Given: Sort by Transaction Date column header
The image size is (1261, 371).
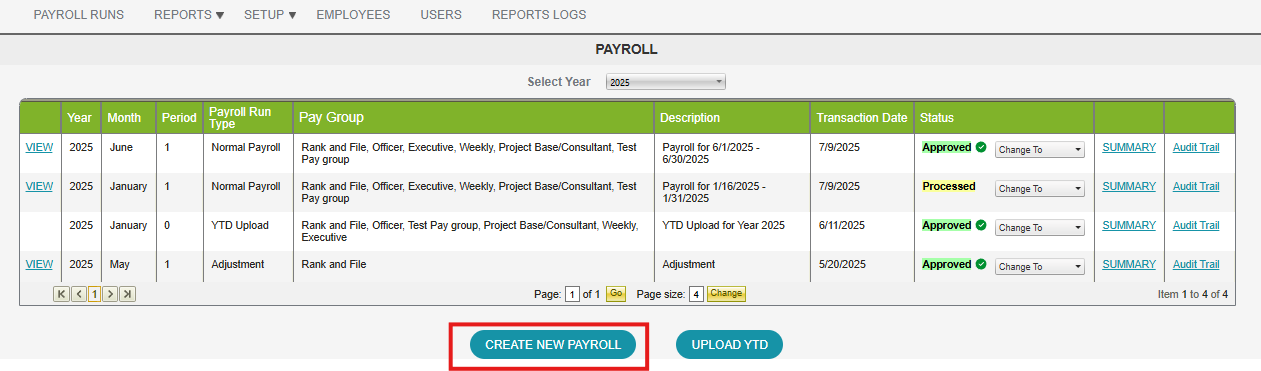Looking at the screenshot, I should 861,118.
